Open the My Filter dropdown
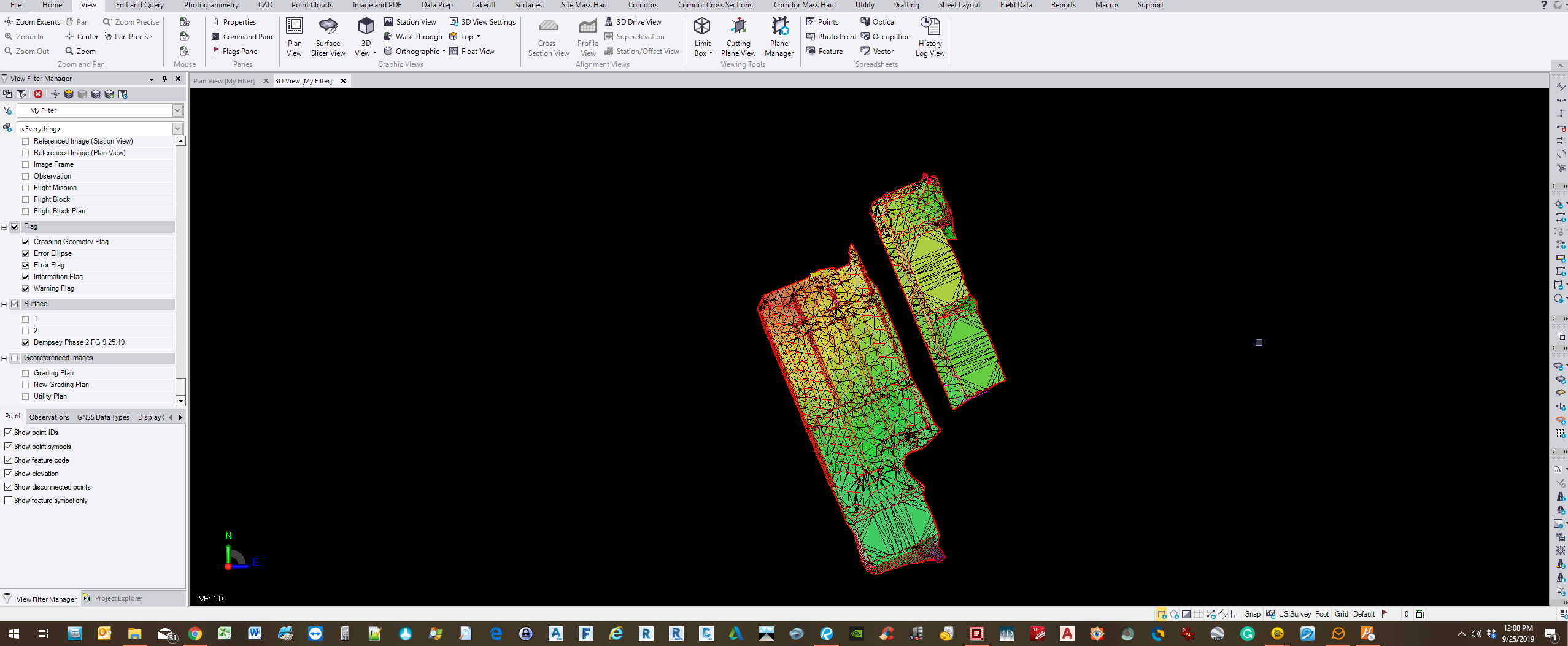 (x=177, y=110)
